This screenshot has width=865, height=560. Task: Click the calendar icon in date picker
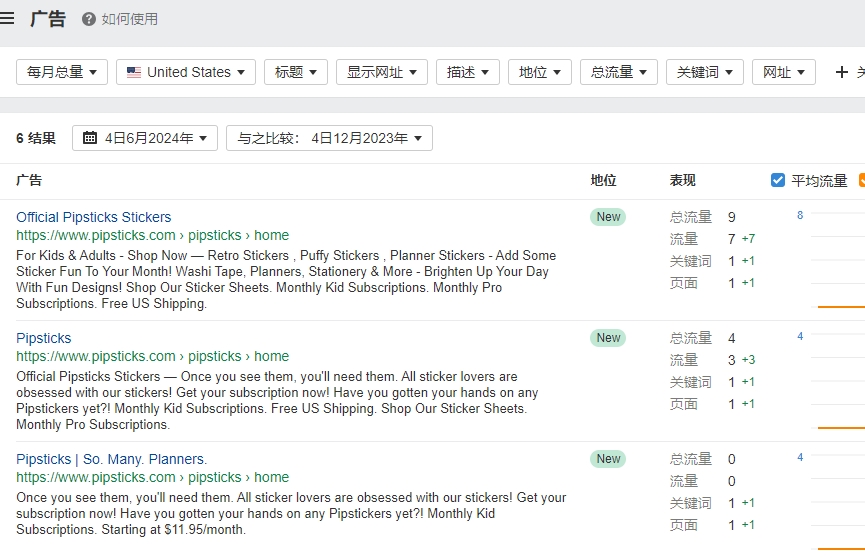(90, 138)
